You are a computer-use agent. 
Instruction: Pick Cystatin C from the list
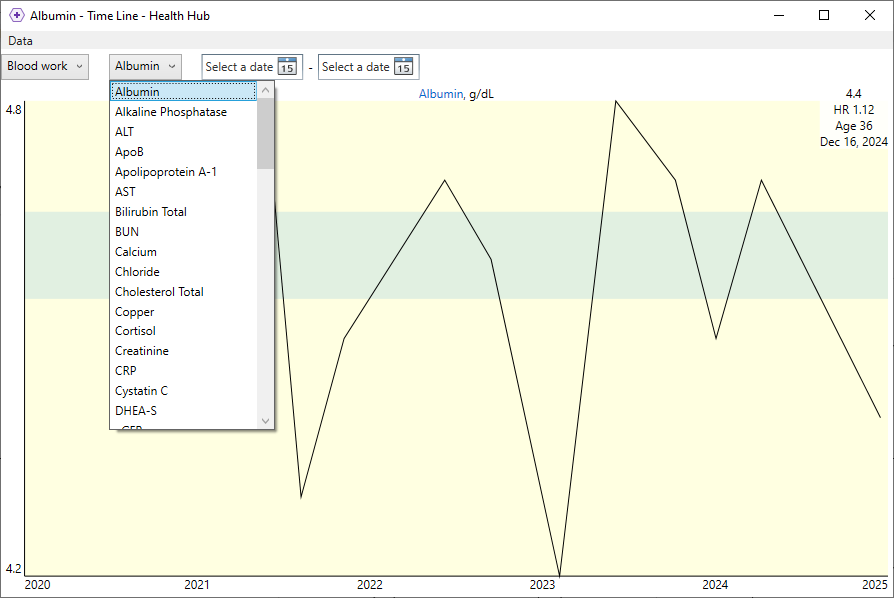(x=141, y=391)
